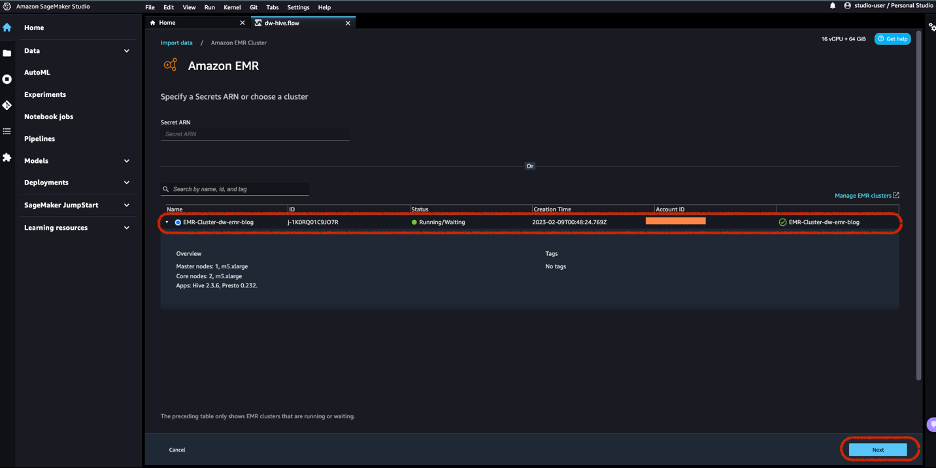Click the cluster ID j-1K0RQ01C9JO7R
Viewport: 936px width, 468px height.
click(313, 222)
